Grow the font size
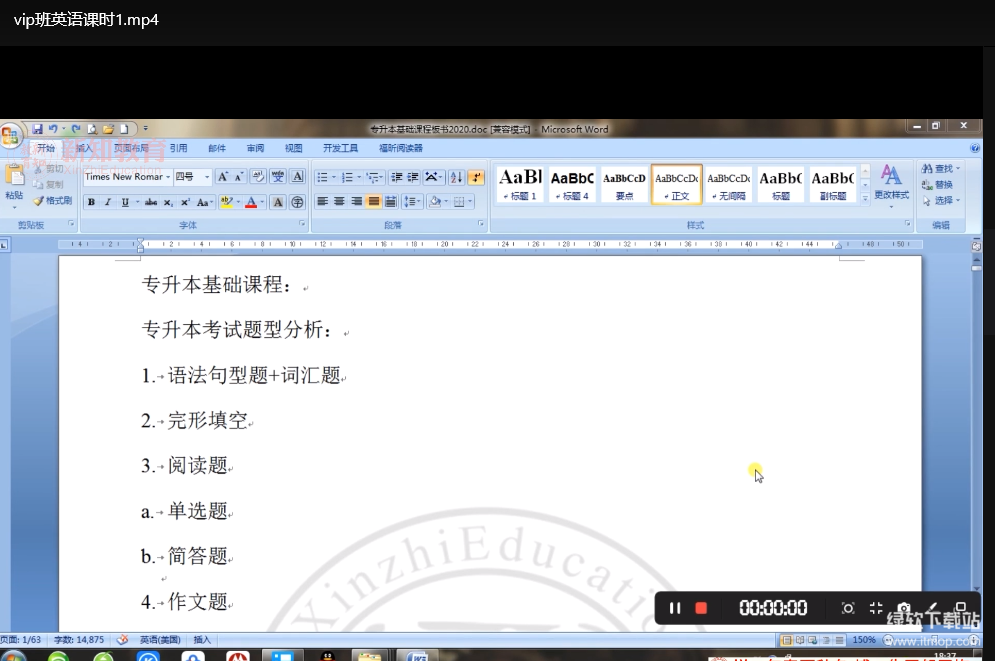995x661 pixels. [223, 176]
